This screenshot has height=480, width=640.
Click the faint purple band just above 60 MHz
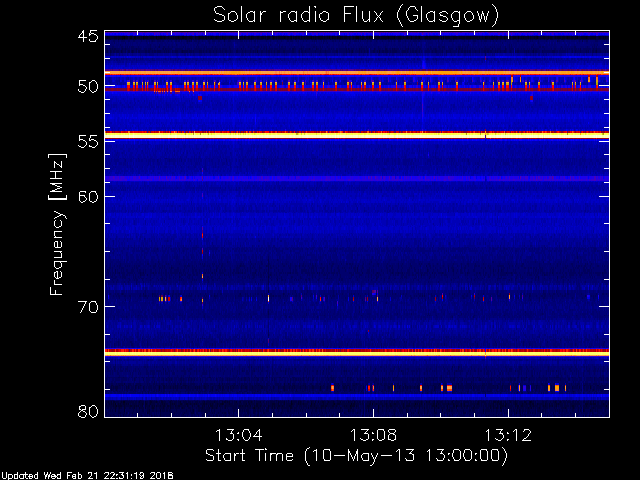coord(357,178)
